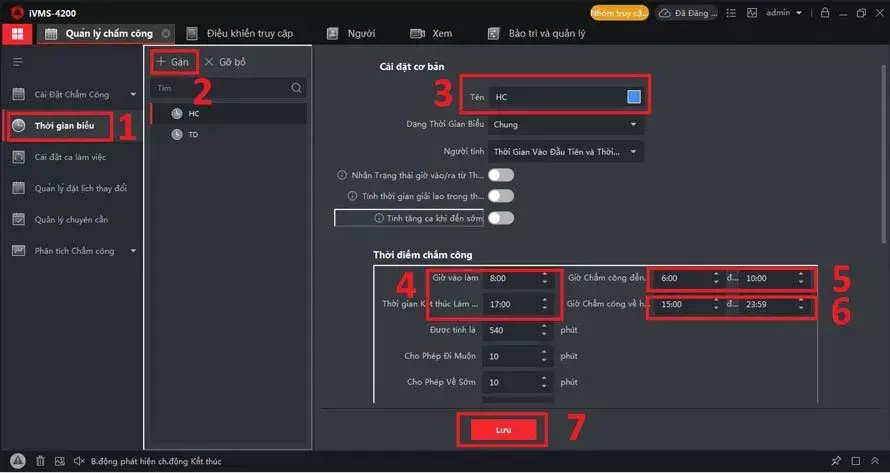Click the Cho Phép Về Sớm stepper arrows

click(544, 382)
